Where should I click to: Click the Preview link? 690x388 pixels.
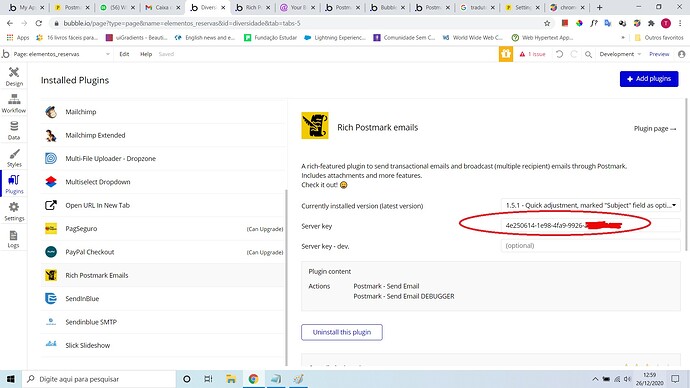[659, 54]
